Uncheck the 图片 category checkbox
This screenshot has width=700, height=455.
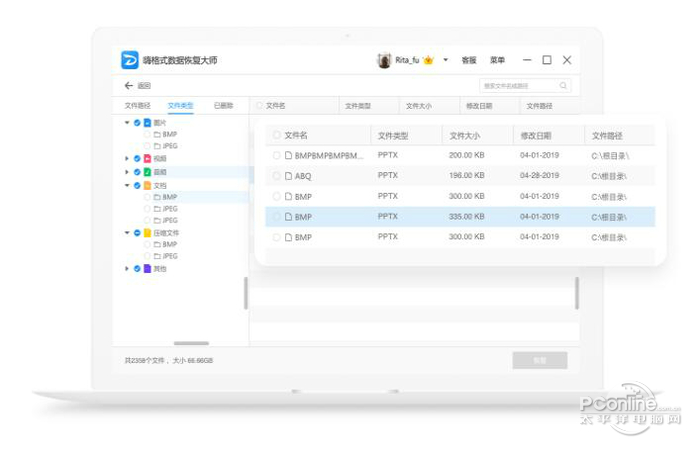tap(137, 122)
